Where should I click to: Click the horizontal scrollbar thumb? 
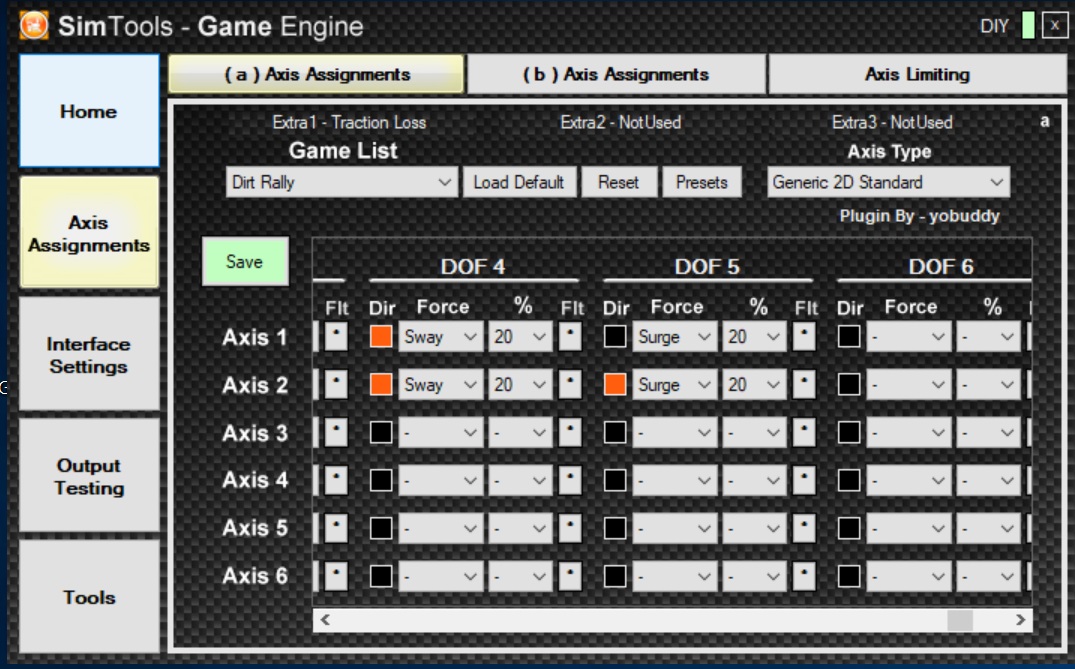pos(960,620)
